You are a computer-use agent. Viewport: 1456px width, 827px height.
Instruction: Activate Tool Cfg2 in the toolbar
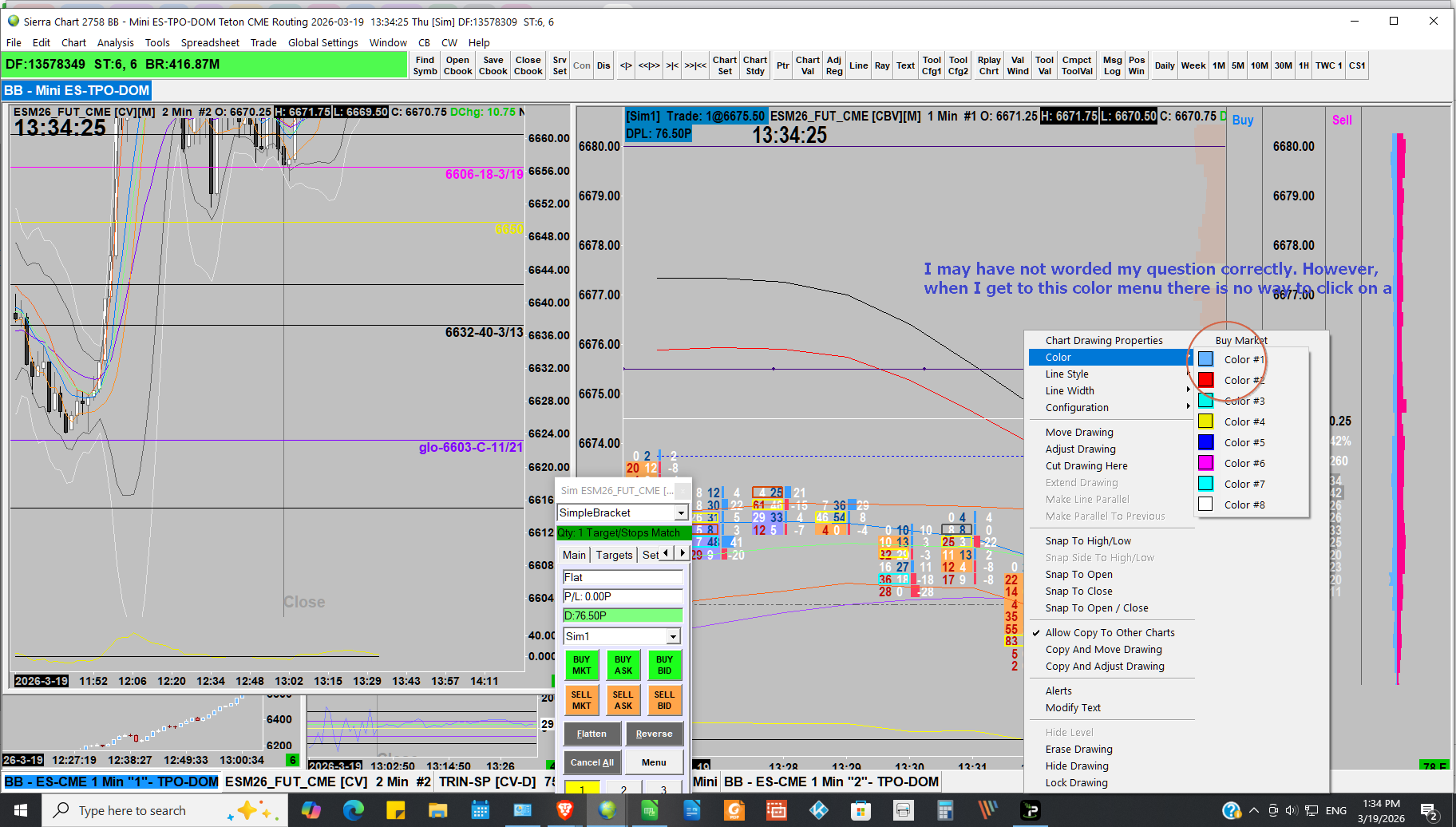coord(958,65)
